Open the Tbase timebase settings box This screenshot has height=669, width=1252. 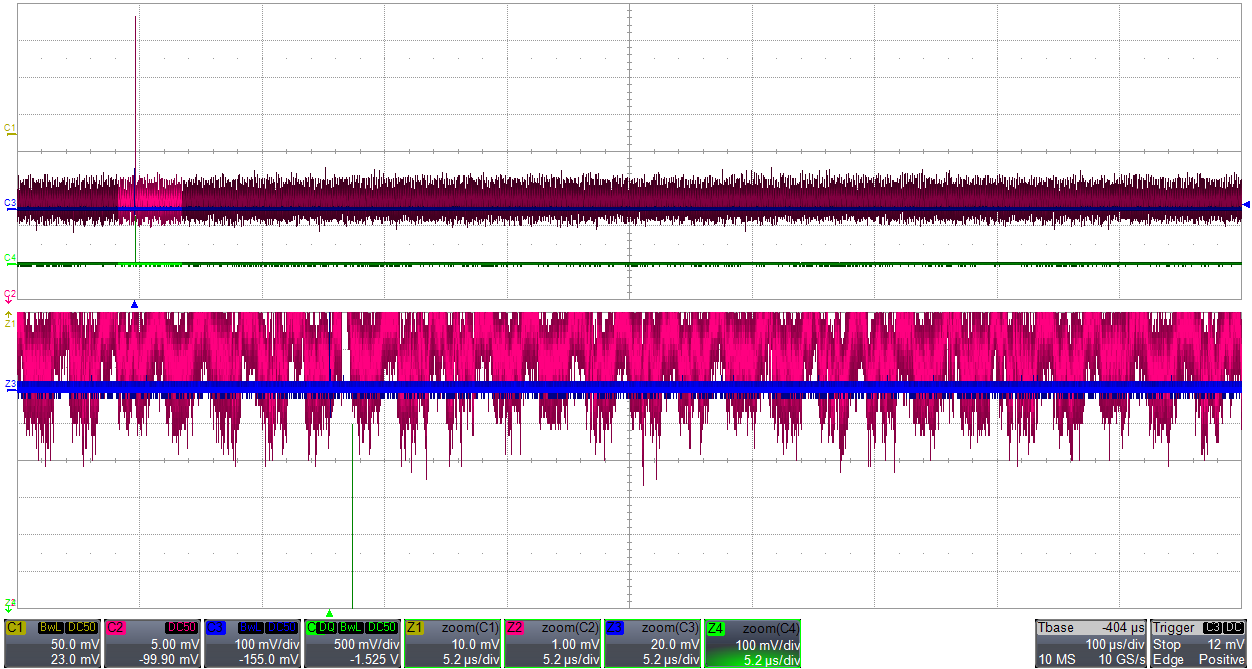[1091, 643]
